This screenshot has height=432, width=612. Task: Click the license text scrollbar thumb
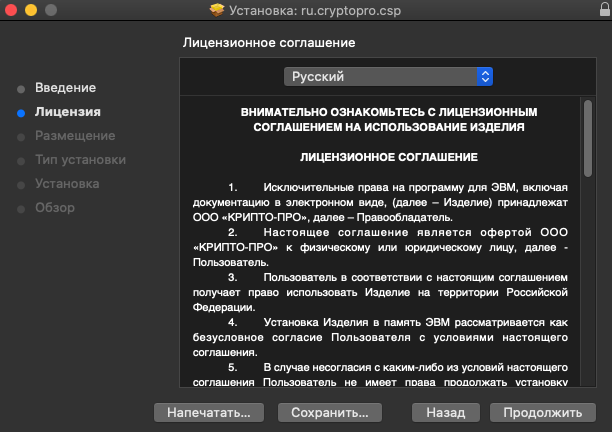(x=588, y=139)
